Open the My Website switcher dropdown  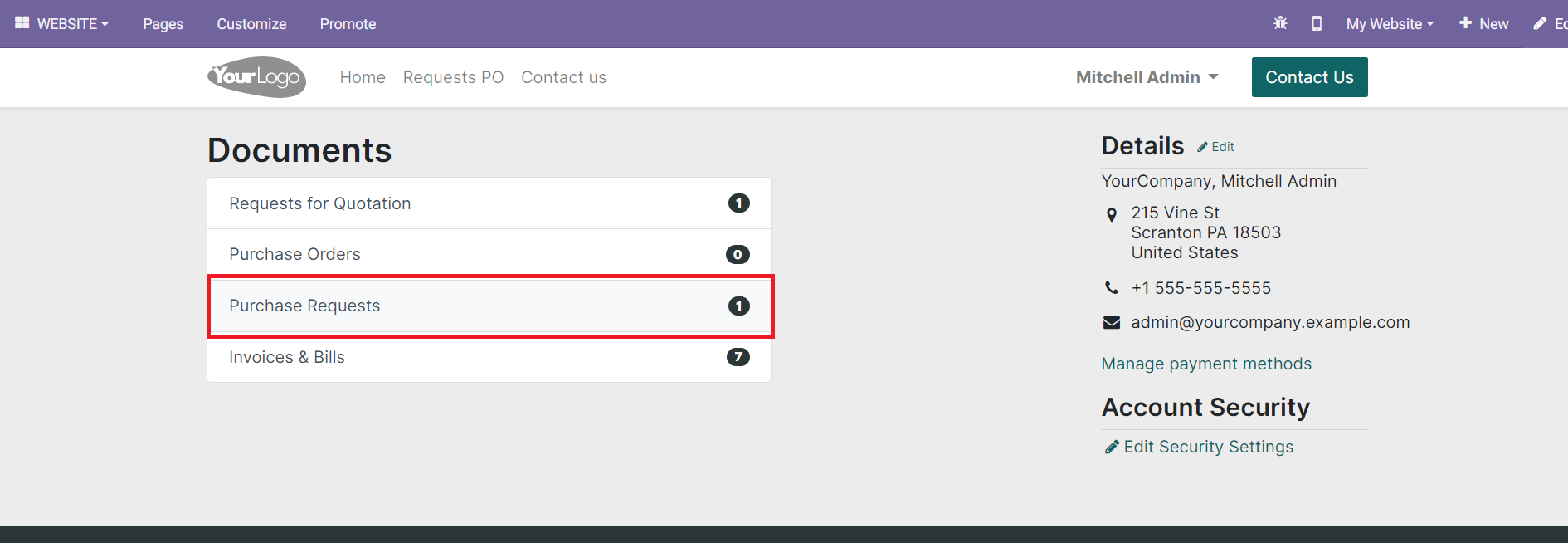coord(1390,24)
